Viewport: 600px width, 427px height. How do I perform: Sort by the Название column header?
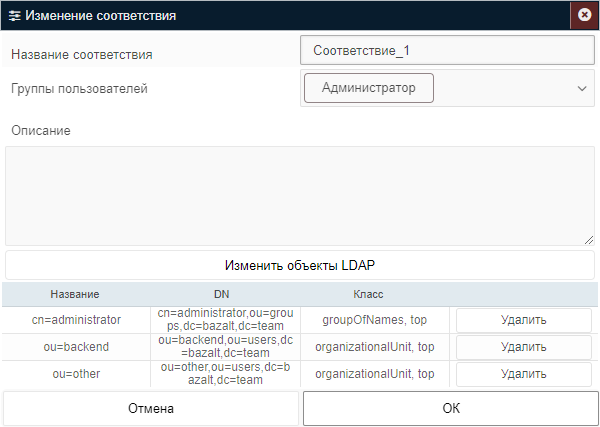tap(76, 294)
